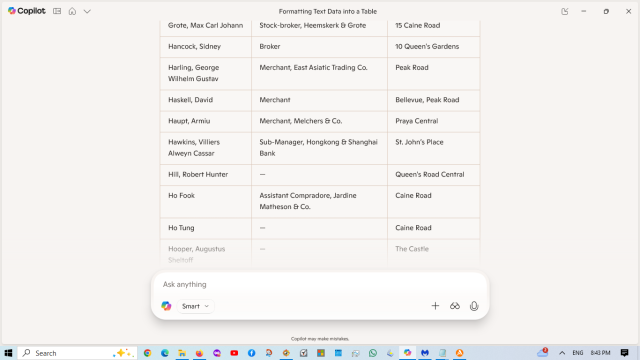640x360 pixels.
Task: Click the 8:43 PM clock
Action: click(600, 353)
